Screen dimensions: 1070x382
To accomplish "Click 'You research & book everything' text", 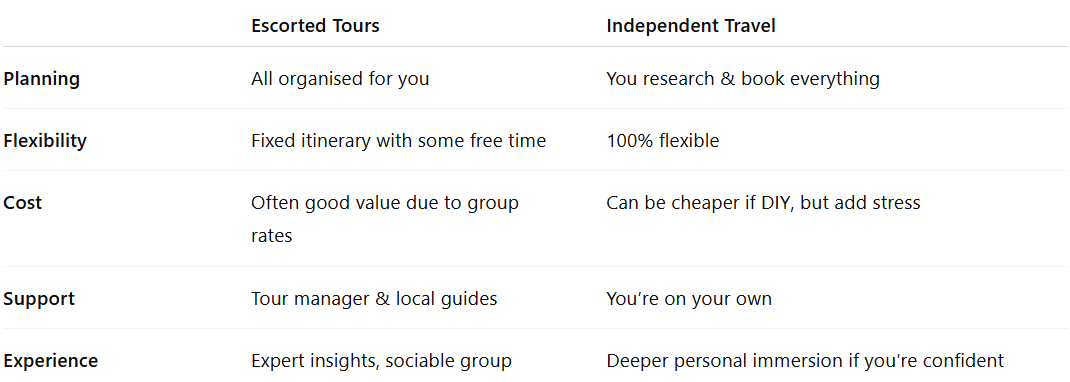I will [x=742, y=78].
